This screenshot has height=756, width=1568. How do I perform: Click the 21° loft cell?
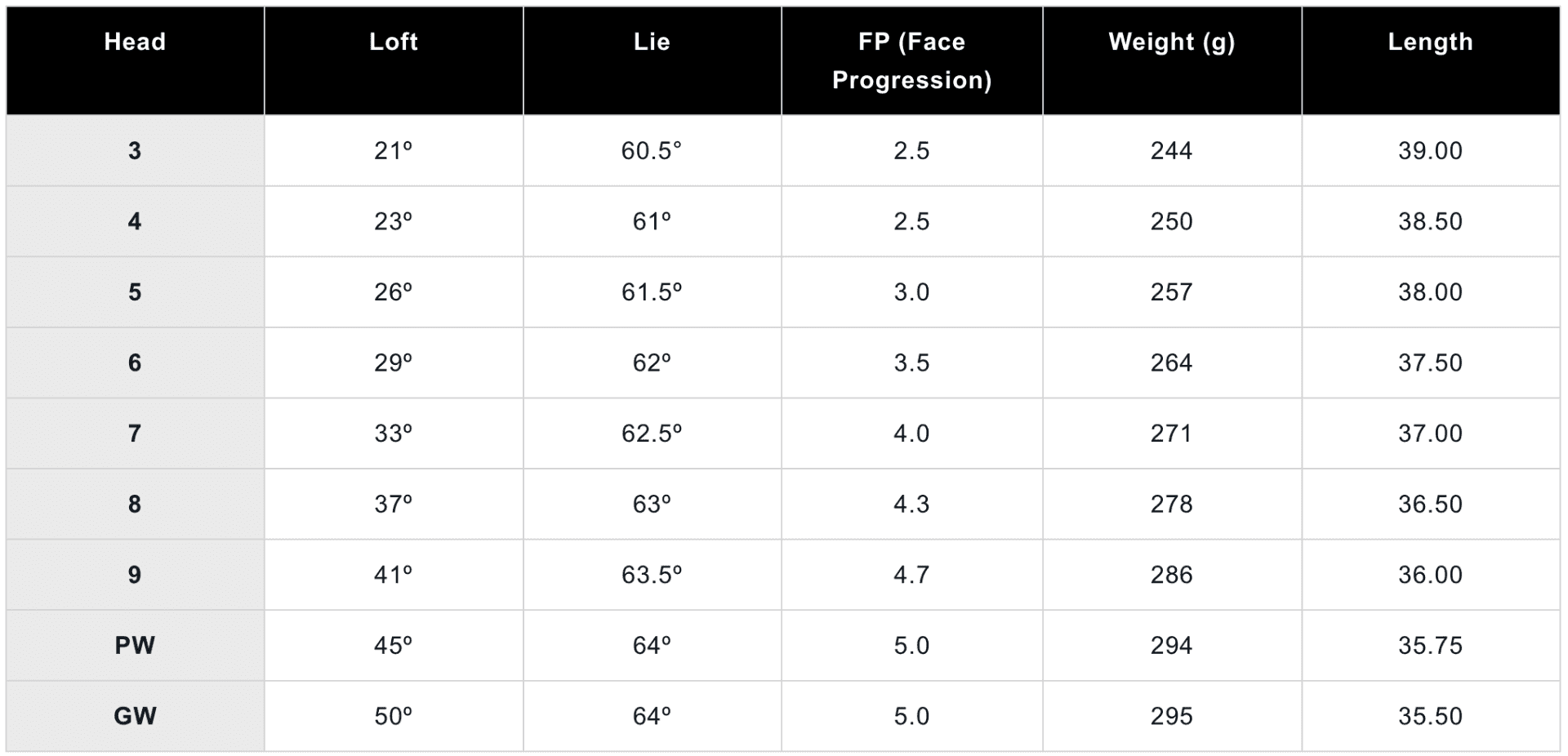pyautogui.click(x=394, y=151)
